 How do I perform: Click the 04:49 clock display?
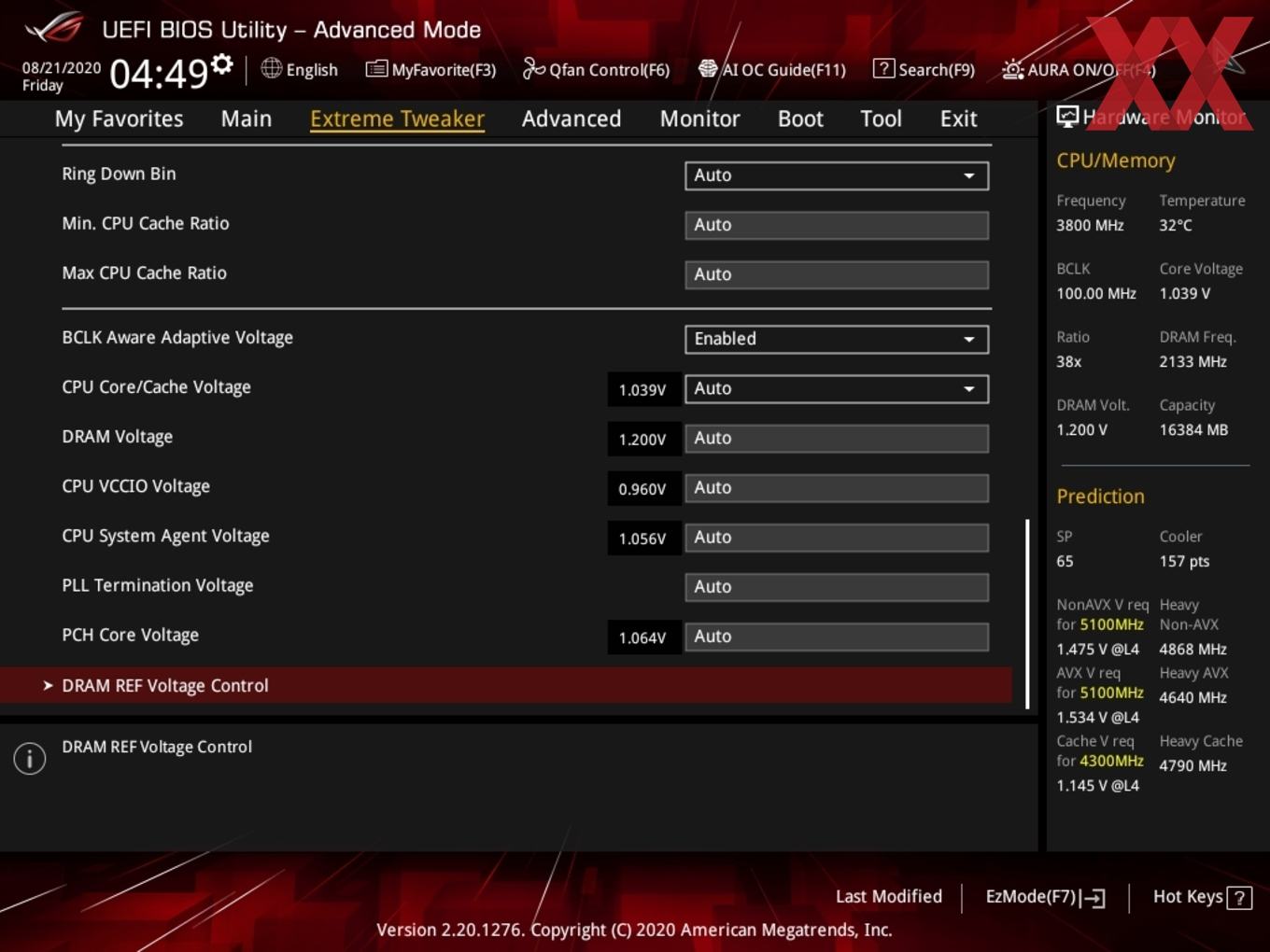158,73
